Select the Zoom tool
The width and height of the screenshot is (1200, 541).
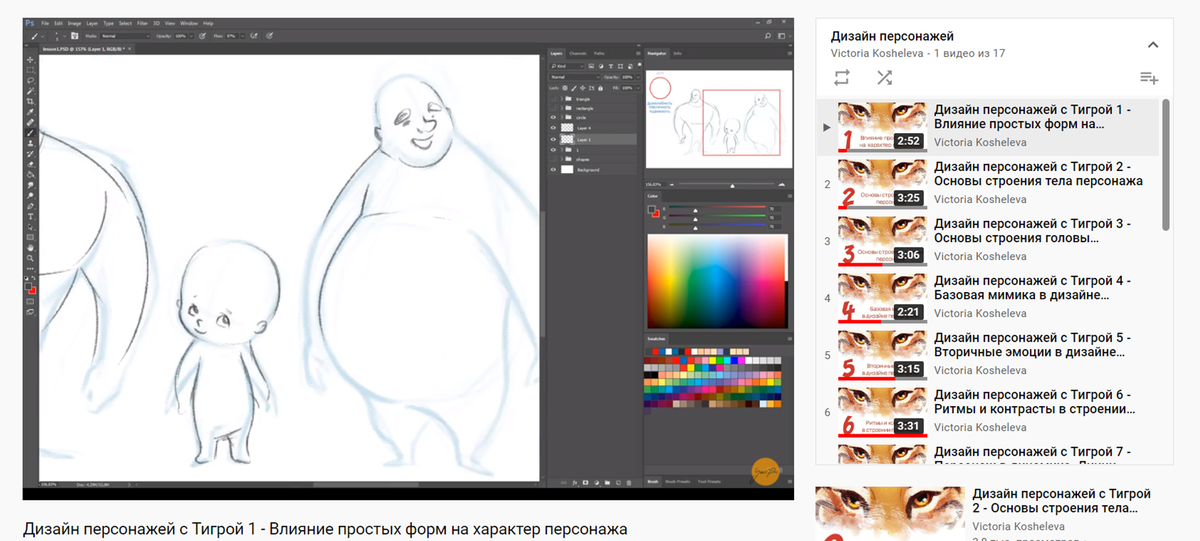pos(30,258)
